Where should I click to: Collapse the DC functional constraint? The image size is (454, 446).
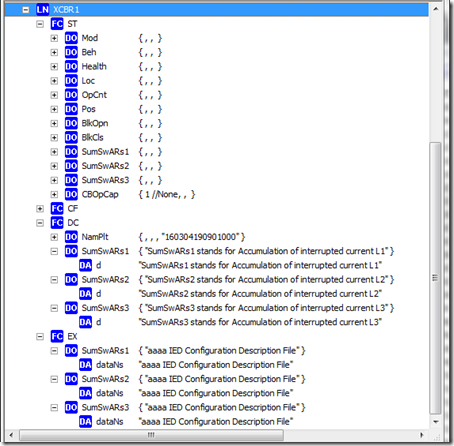point(40,223)
